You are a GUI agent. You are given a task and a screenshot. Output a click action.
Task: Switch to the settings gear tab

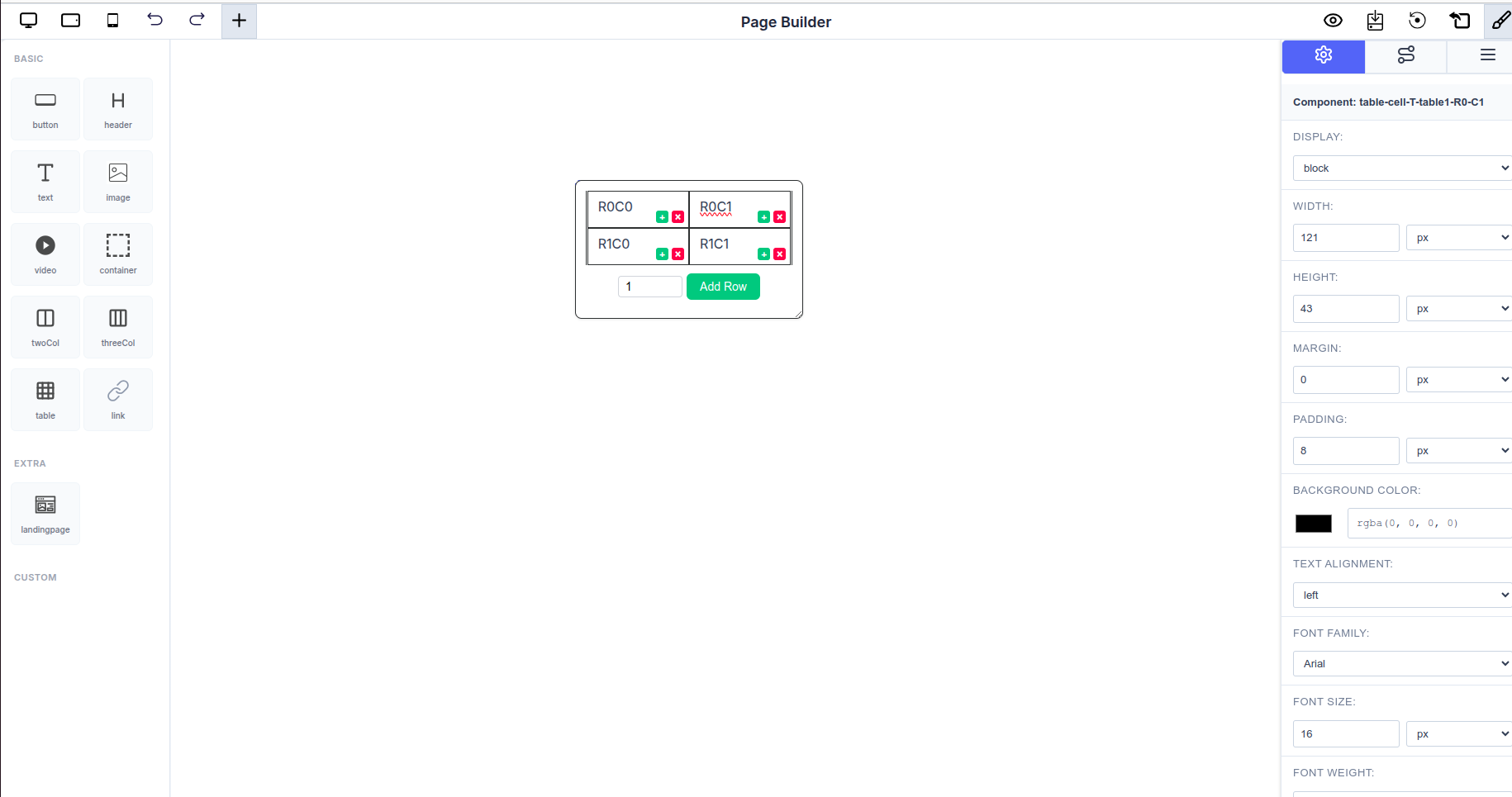click(1323, 55)
